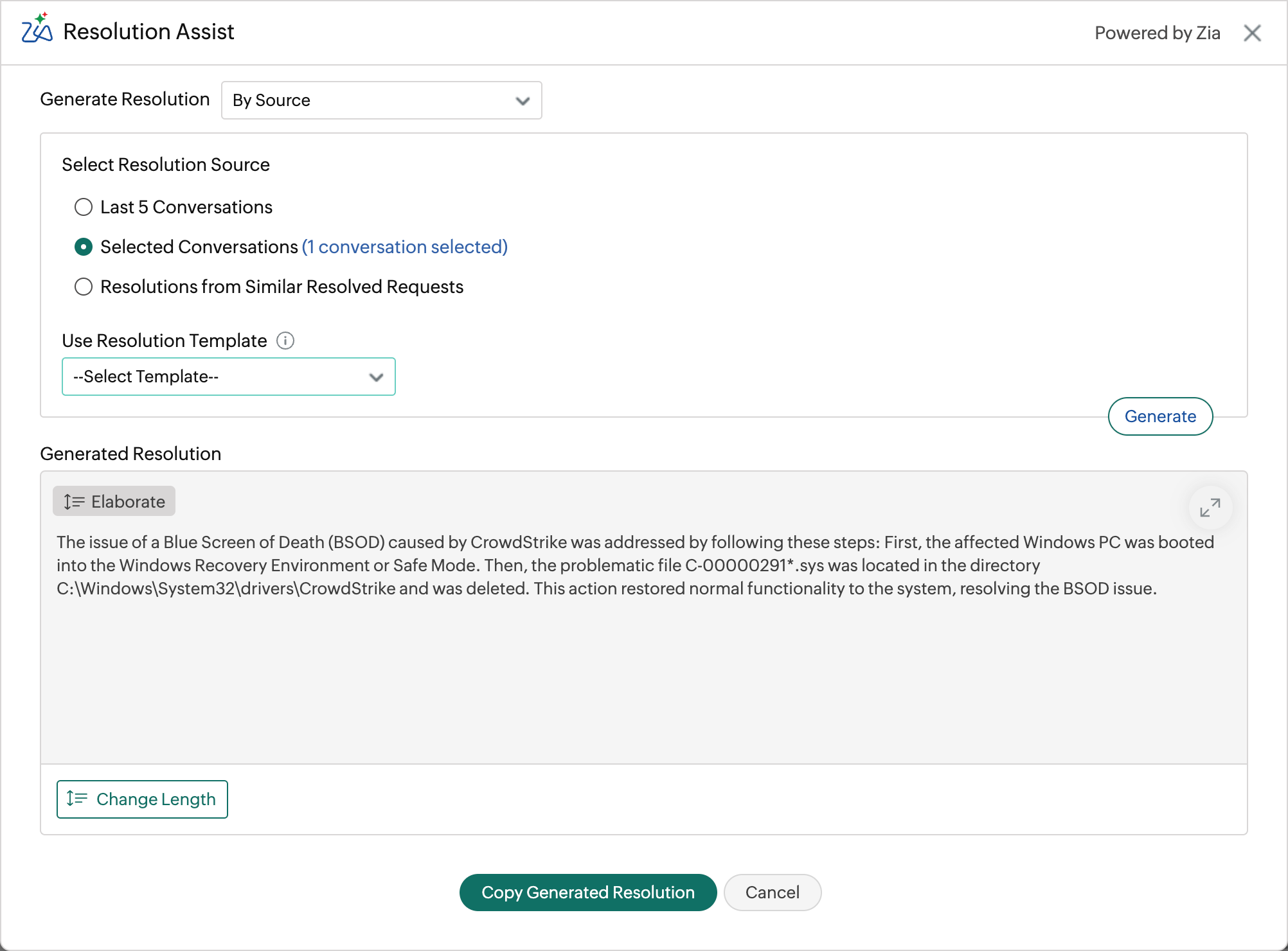This screenshot has width=1288, height=951.
Task: Click the Elaborate option above the resolution text
Action: 114,501
